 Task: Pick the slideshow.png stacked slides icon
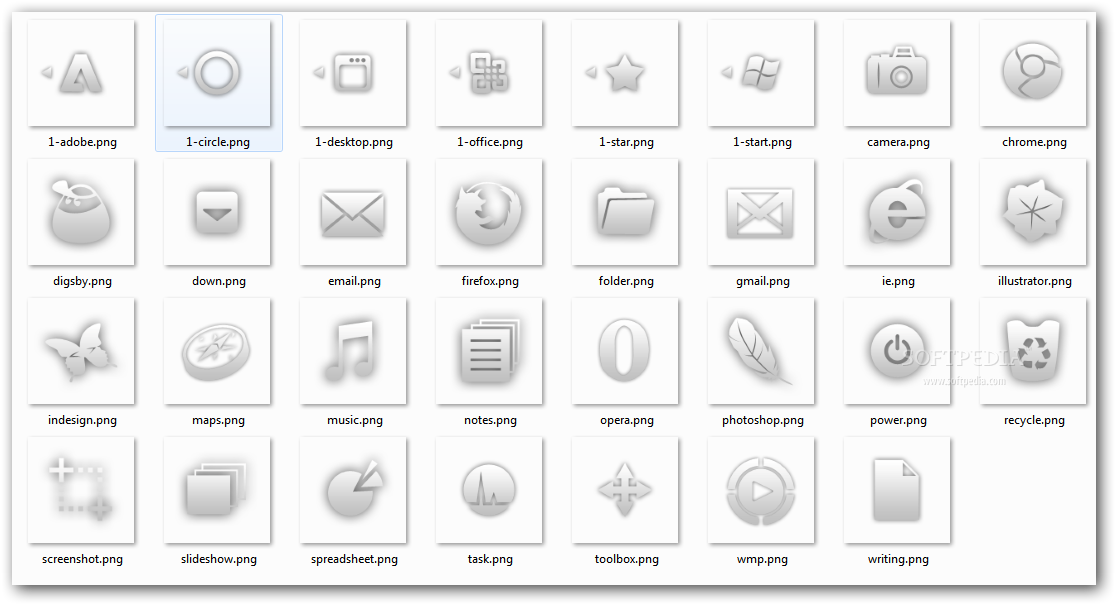[x=217, y=490]
